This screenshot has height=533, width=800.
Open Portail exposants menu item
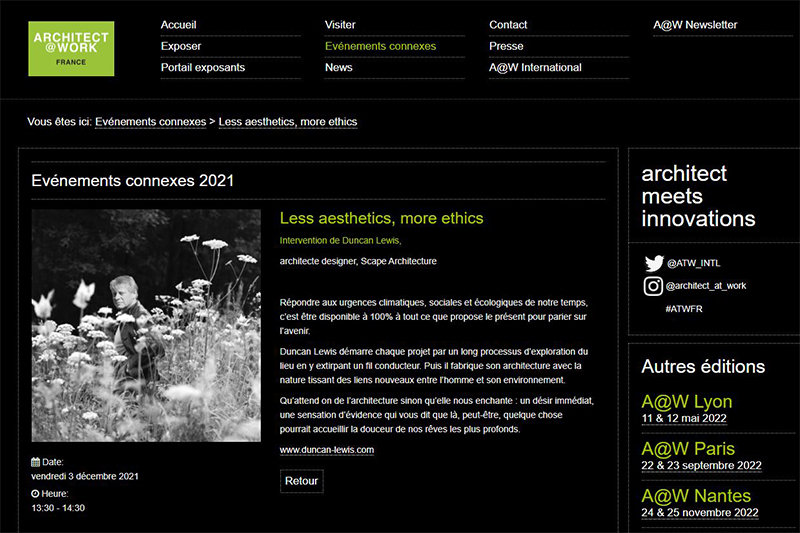[x=203, y=67]
